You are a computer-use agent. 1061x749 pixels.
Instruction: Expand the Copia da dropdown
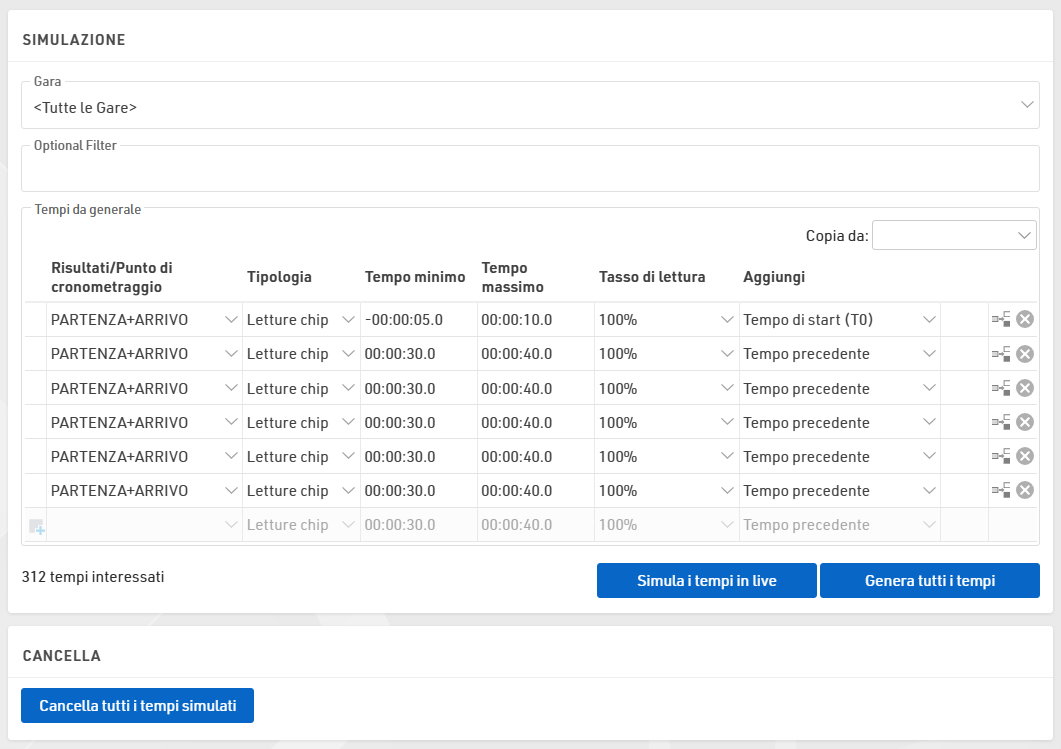tap(953, 235)
